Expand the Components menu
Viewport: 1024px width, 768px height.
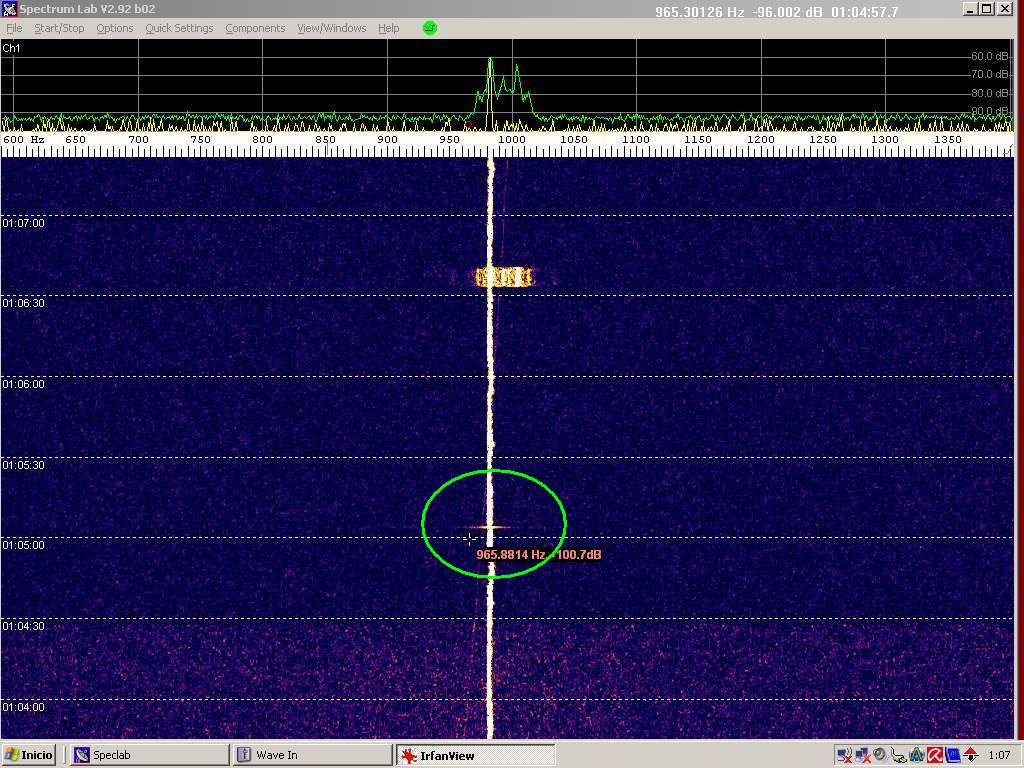pos(255,28)
